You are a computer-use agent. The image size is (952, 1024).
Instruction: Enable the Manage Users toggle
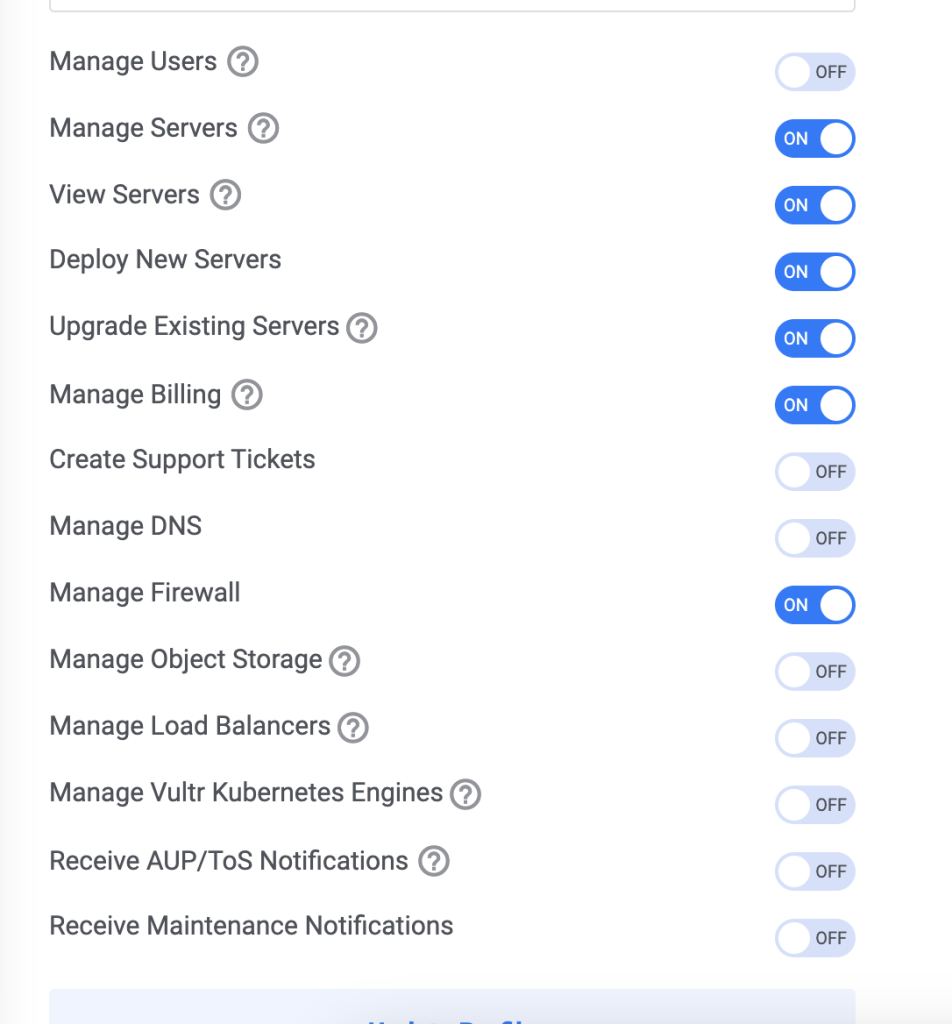[815, 72]
